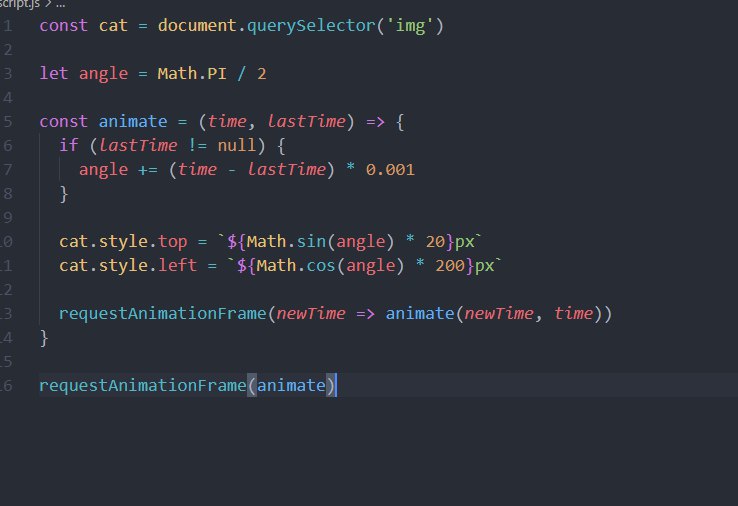Viewport: 738px width, 506px height.
Task: Click the 'cos' function call
Action: 321,265
